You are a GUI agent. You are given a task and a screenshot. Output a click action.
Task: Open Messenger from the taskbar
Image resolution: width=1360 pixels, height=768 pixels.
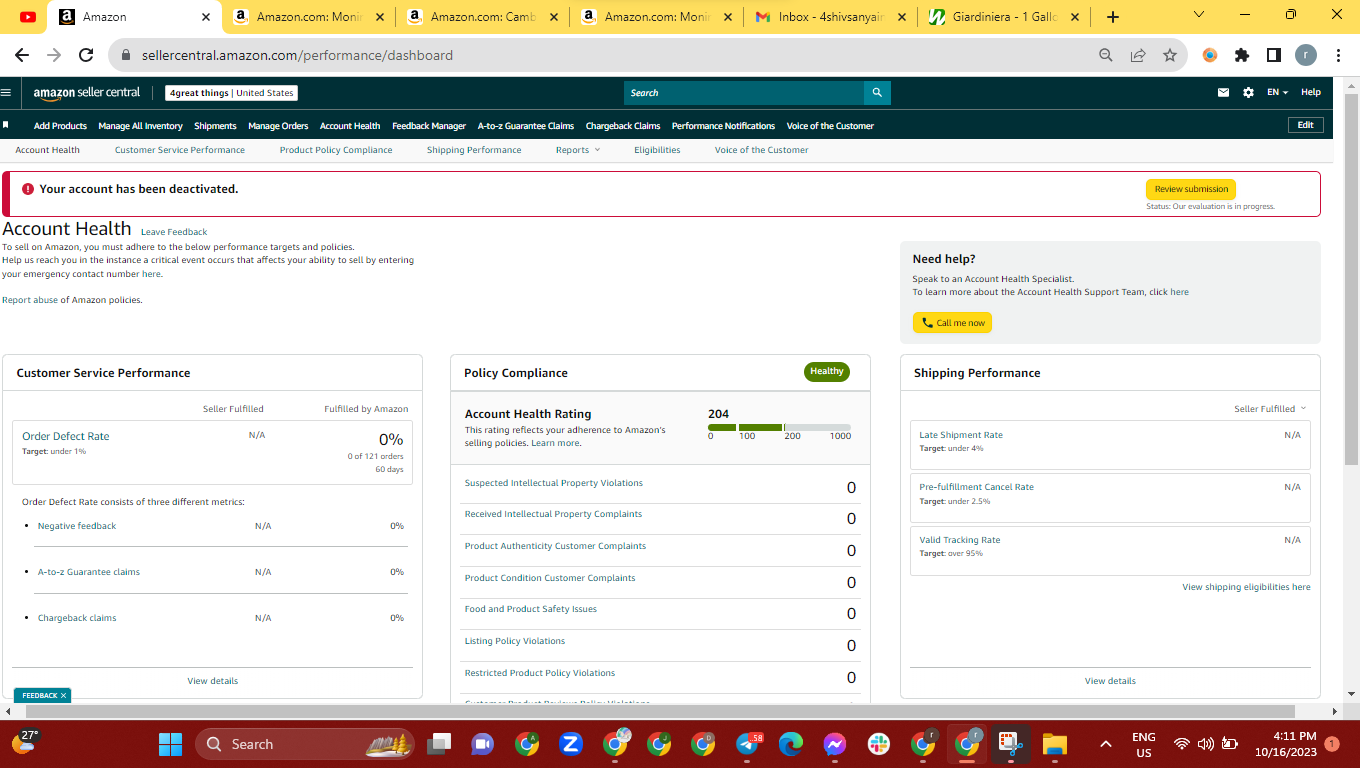click(x=835, y=744)
